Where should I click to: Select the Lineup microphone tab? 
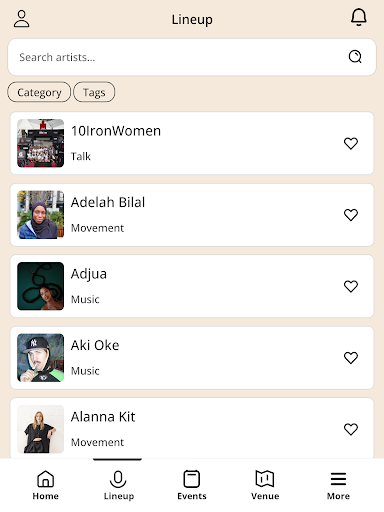pyautogui.click(x=118, y=485)
